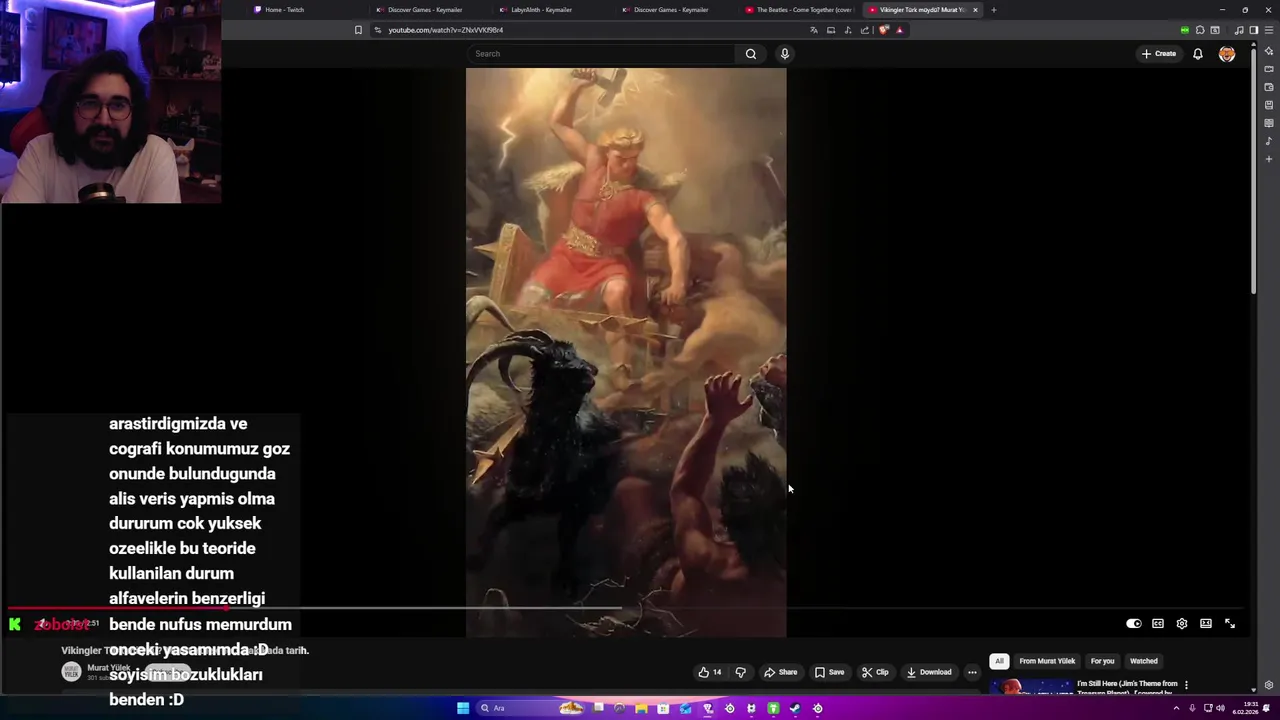Screen dimensions: 1280x720
Task: Open the Brave Shields lion icon
Action: pos(884,30)
